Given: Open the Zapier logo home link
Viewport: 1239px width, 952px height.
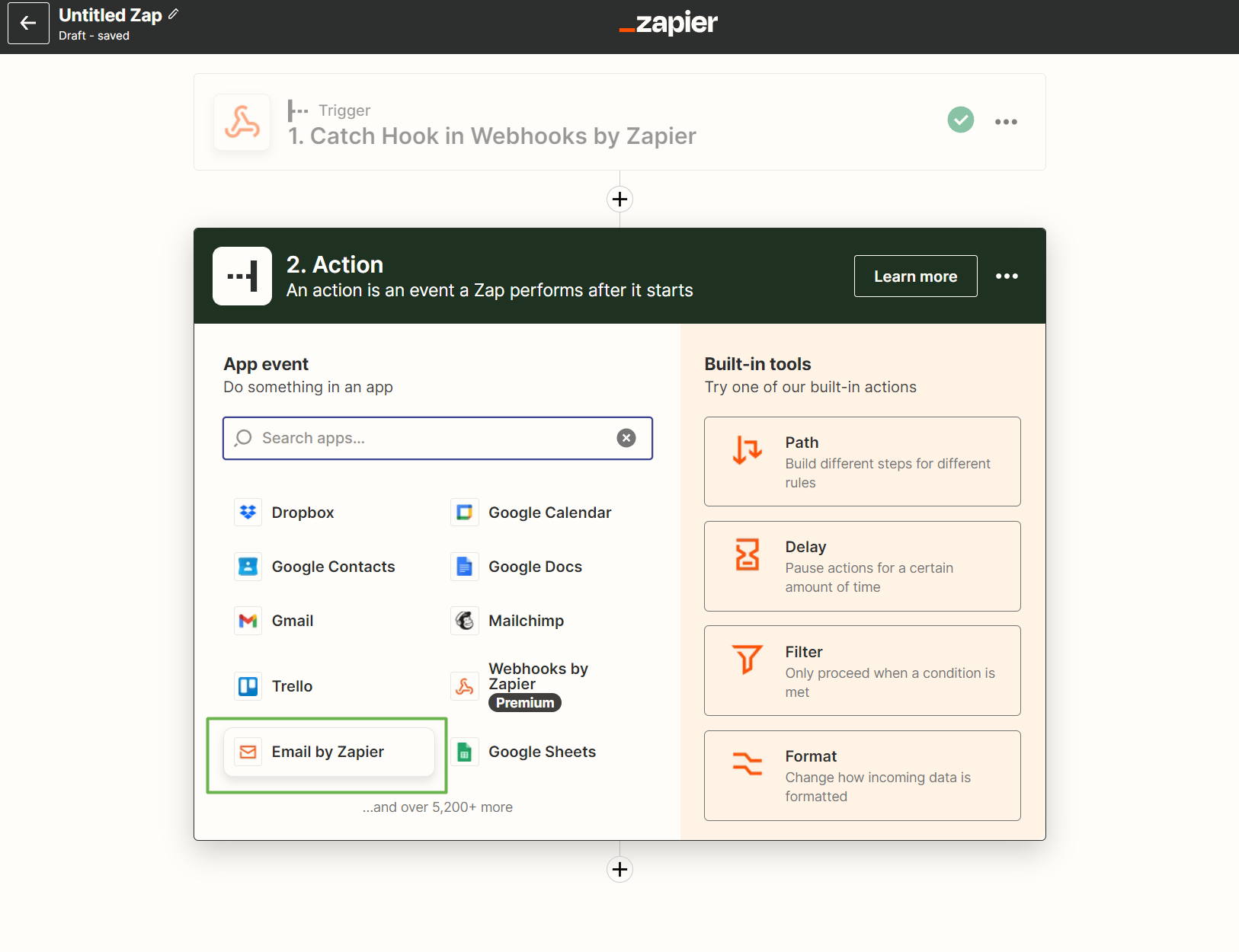Looking at the screenshot, I should [668, 23].
